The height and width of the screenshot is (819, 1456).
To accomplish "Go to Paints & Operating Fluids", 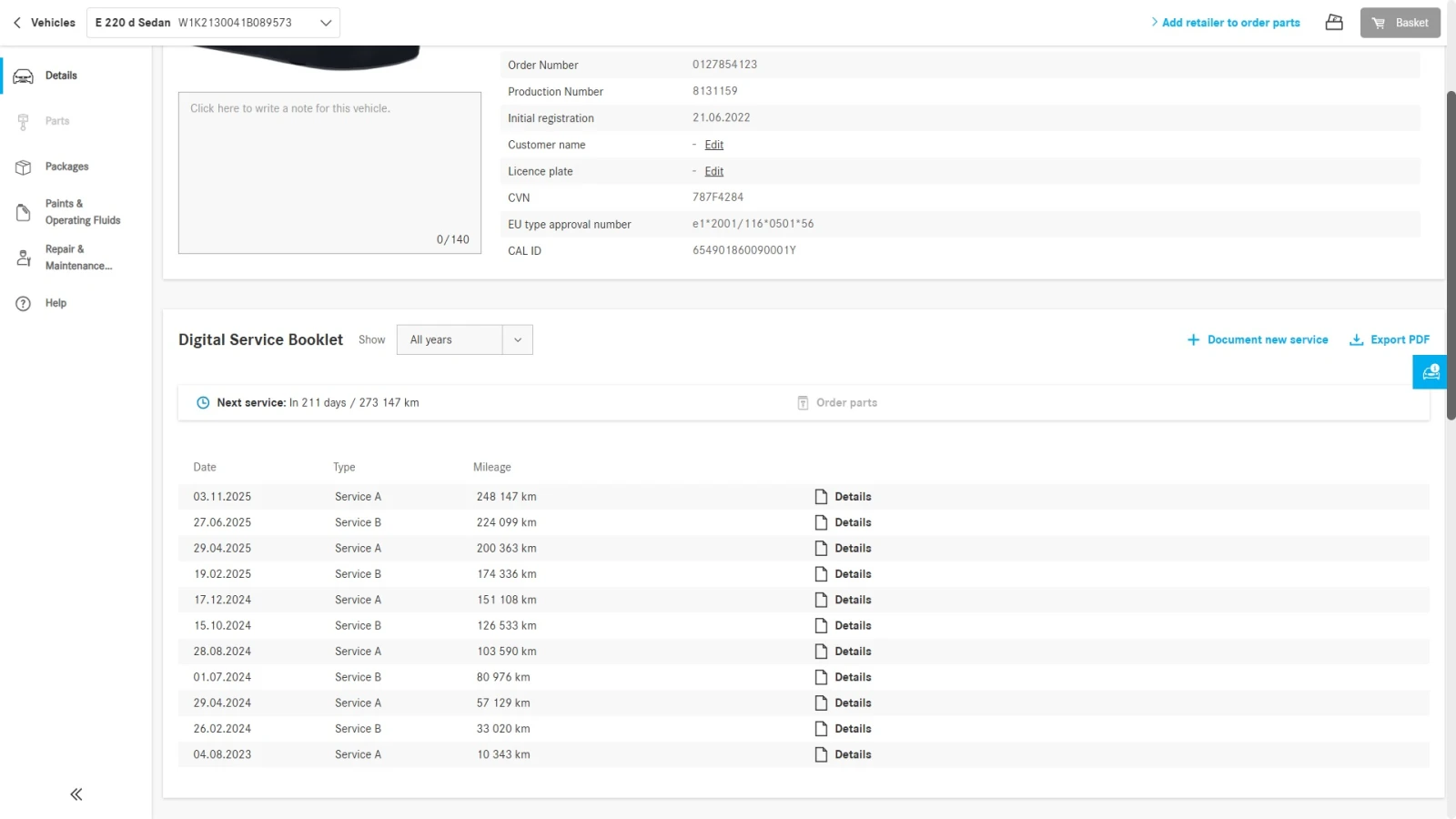I will coord(82,212).
